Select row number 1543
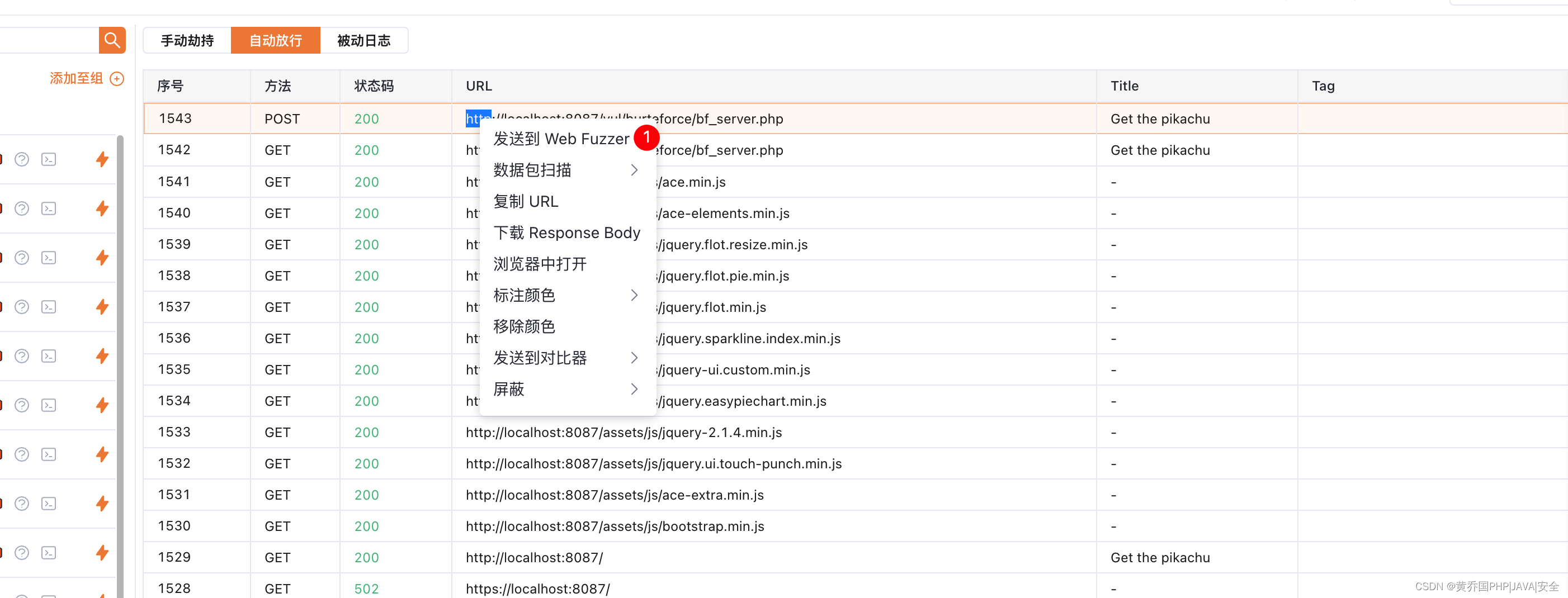 175,118
